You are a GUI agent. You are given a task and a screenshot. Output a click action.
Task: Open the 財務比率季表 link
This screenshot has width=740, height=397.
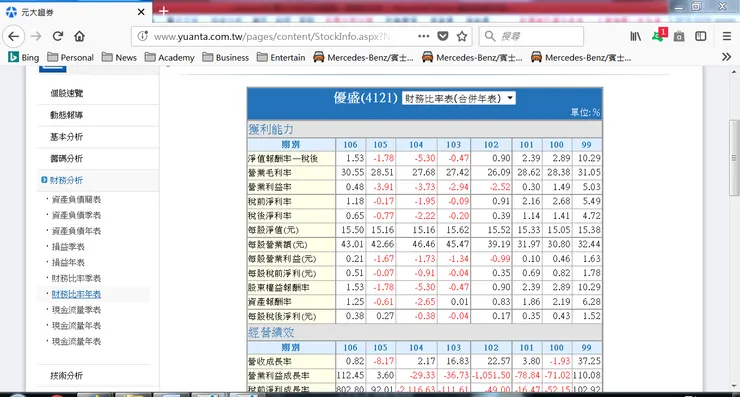point(76,279)
